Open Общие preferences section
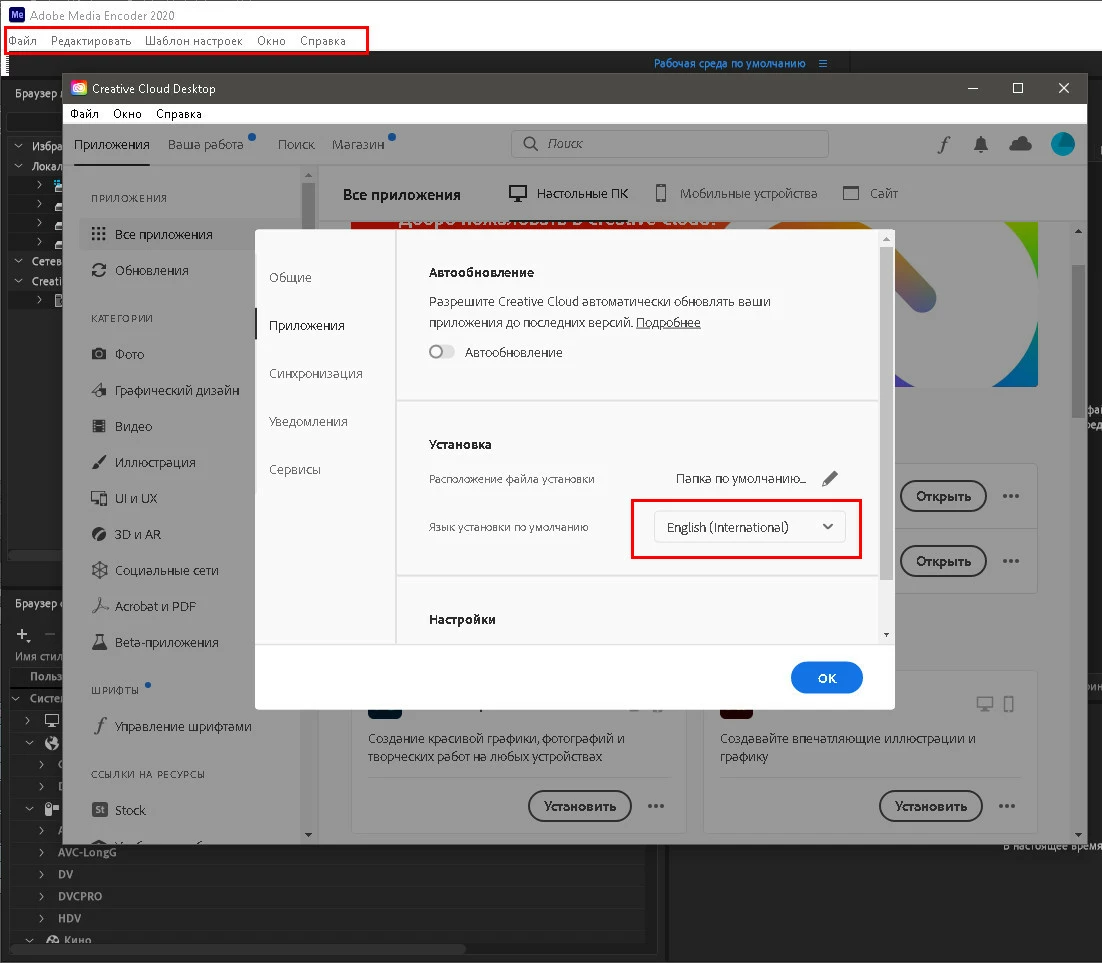This screenshot has width=1102, height=963. [290, 278]
